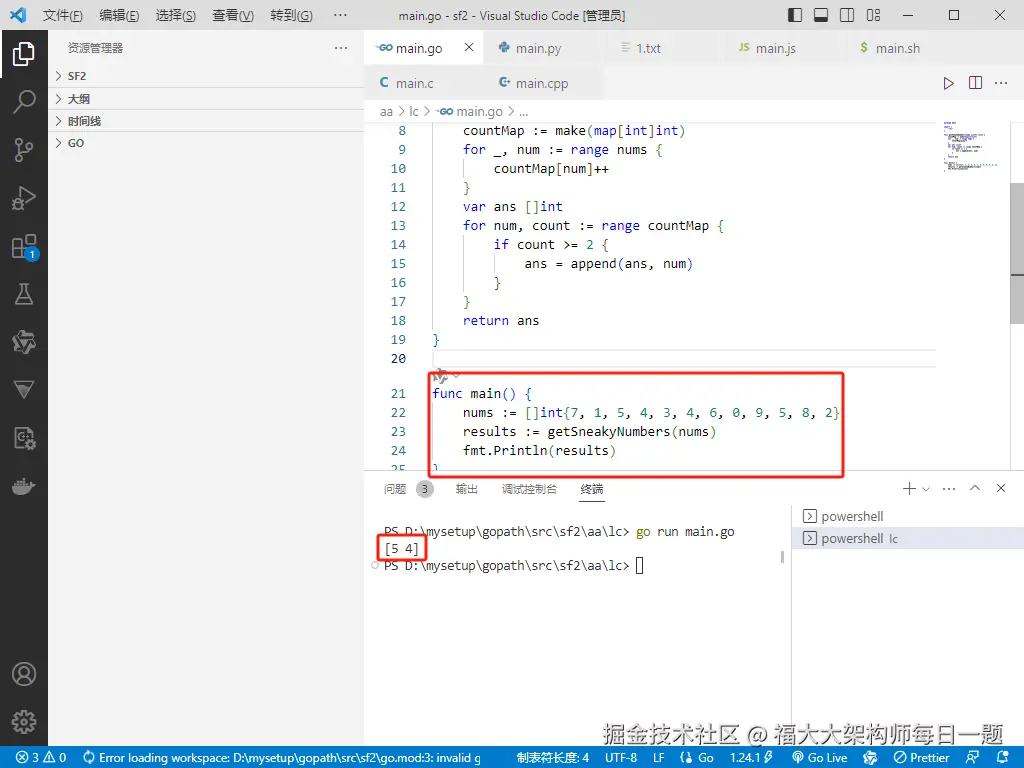This screenshot has width=1024, height=768.
Task: Change LF end of line sequence
Action: [659, 758]
